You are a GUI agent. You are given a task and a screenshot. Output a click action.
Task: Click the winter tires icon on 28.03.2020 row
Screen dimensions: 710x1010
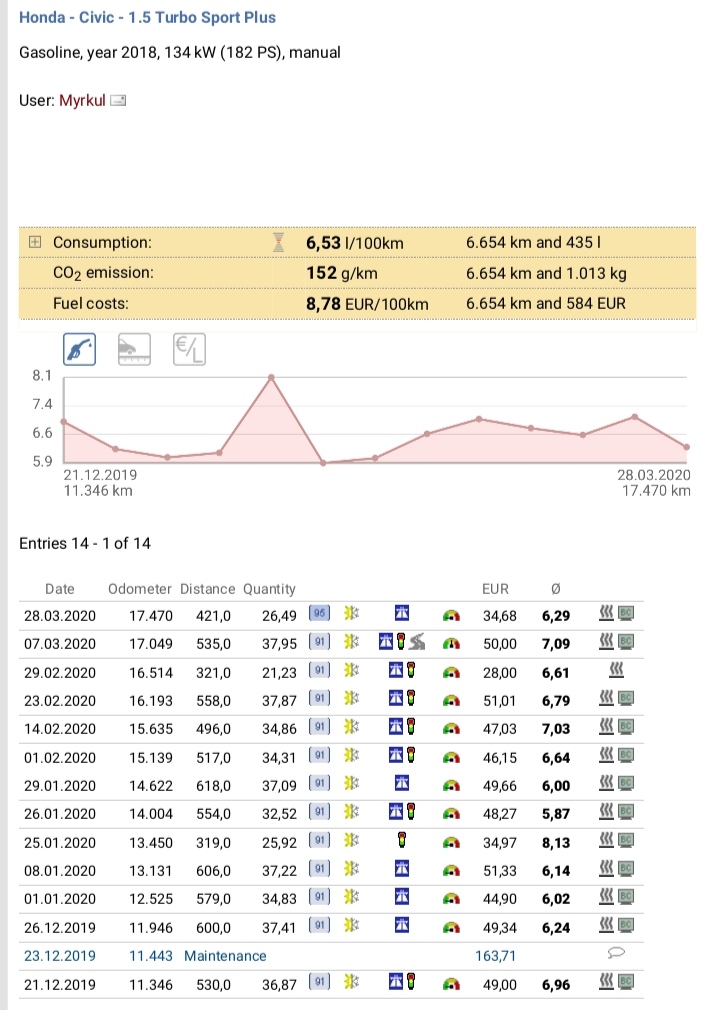(x=351, y=613)
